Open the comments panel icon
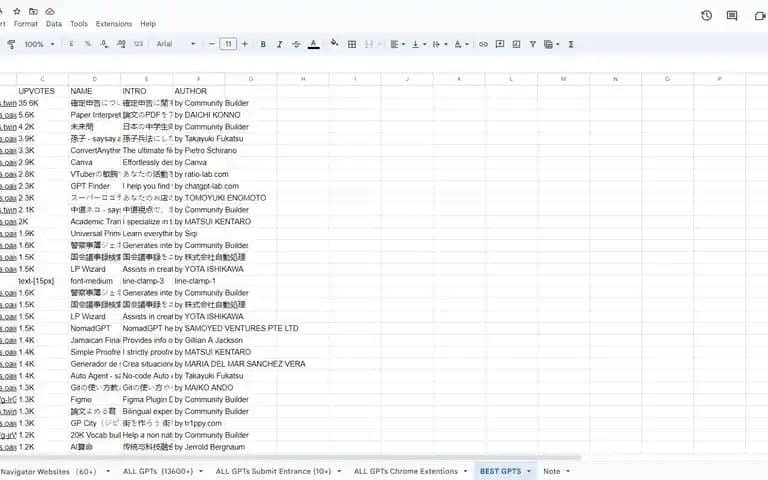 pyautogui.click(x=732, y=15)
